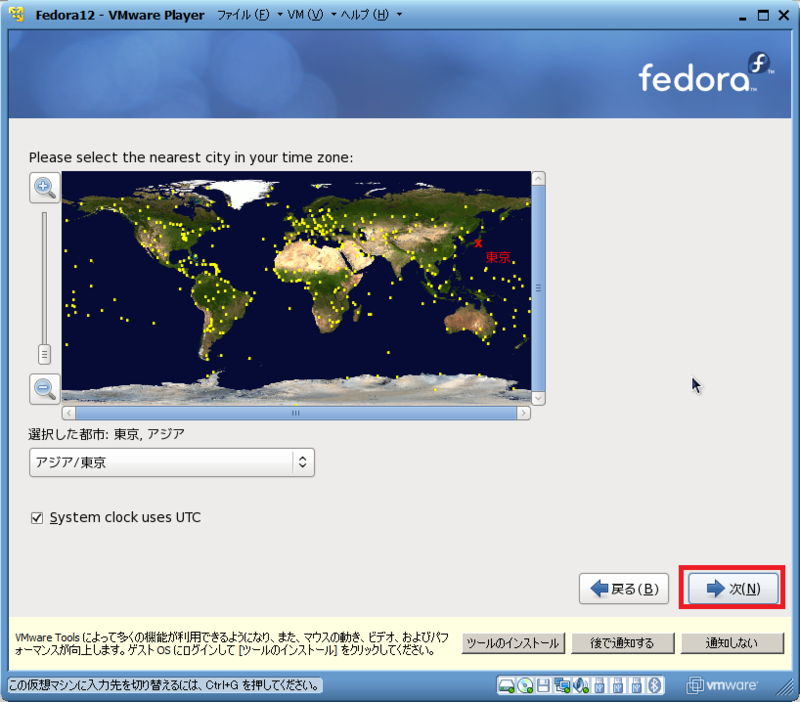Zoom out on the world map
Screen dimensions: 800x702
click(x=45, y=389)
